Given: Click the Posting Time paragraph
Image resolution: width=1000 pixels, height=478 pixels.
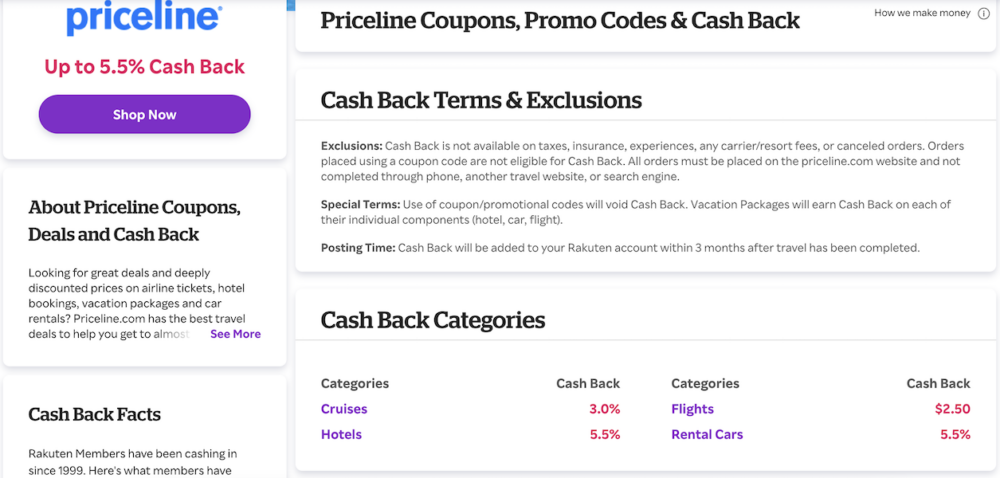Looking at the screenshot, I should click(621, 248).
